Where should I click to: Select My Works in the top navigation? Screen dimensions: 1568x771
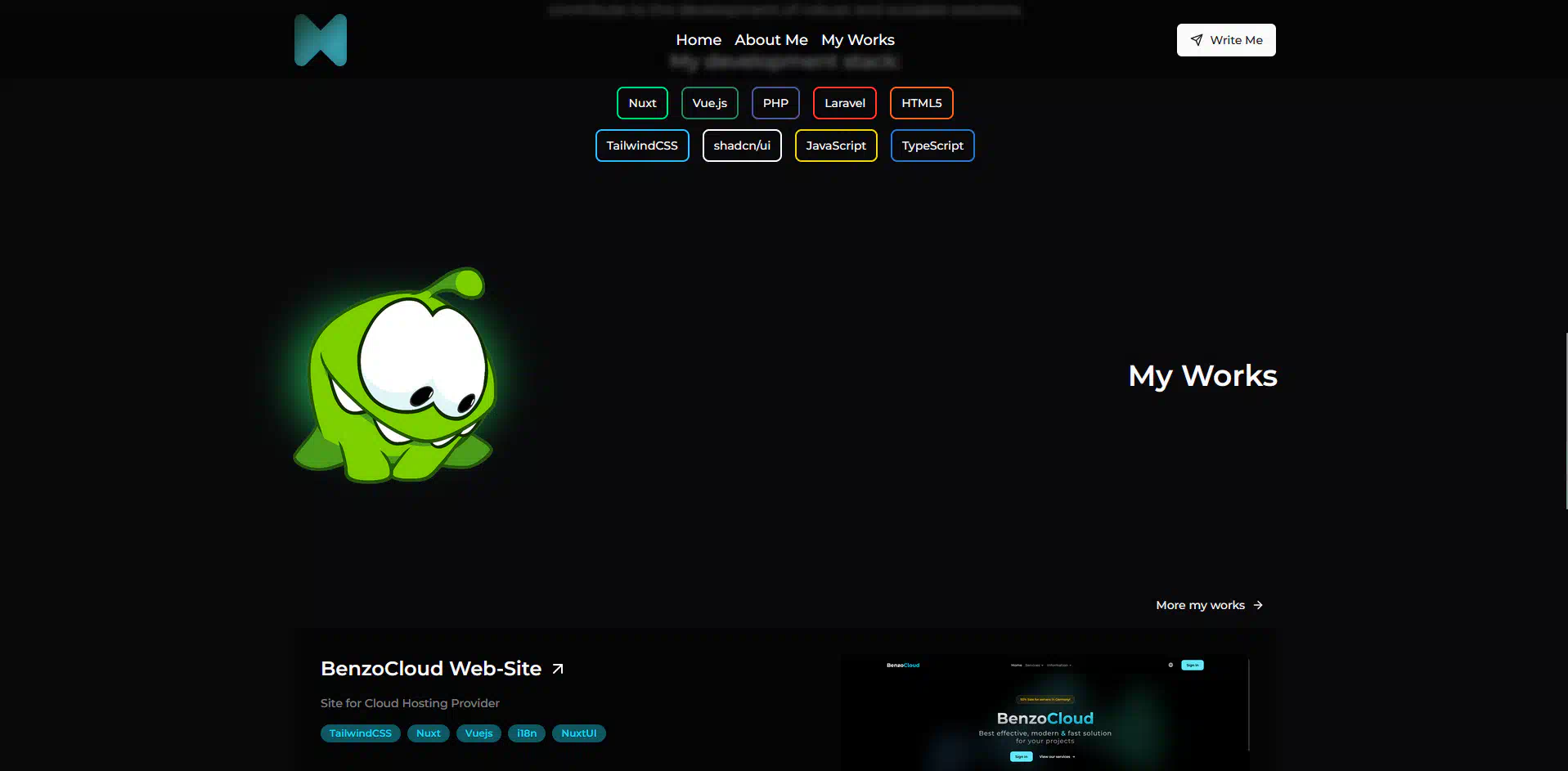(858, 40)
